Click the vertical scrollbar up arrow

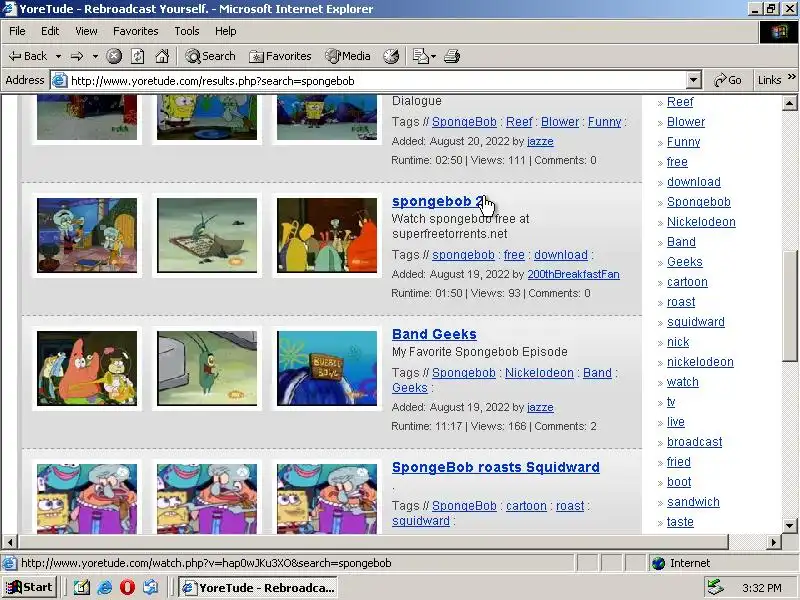[x=789, y=103]
